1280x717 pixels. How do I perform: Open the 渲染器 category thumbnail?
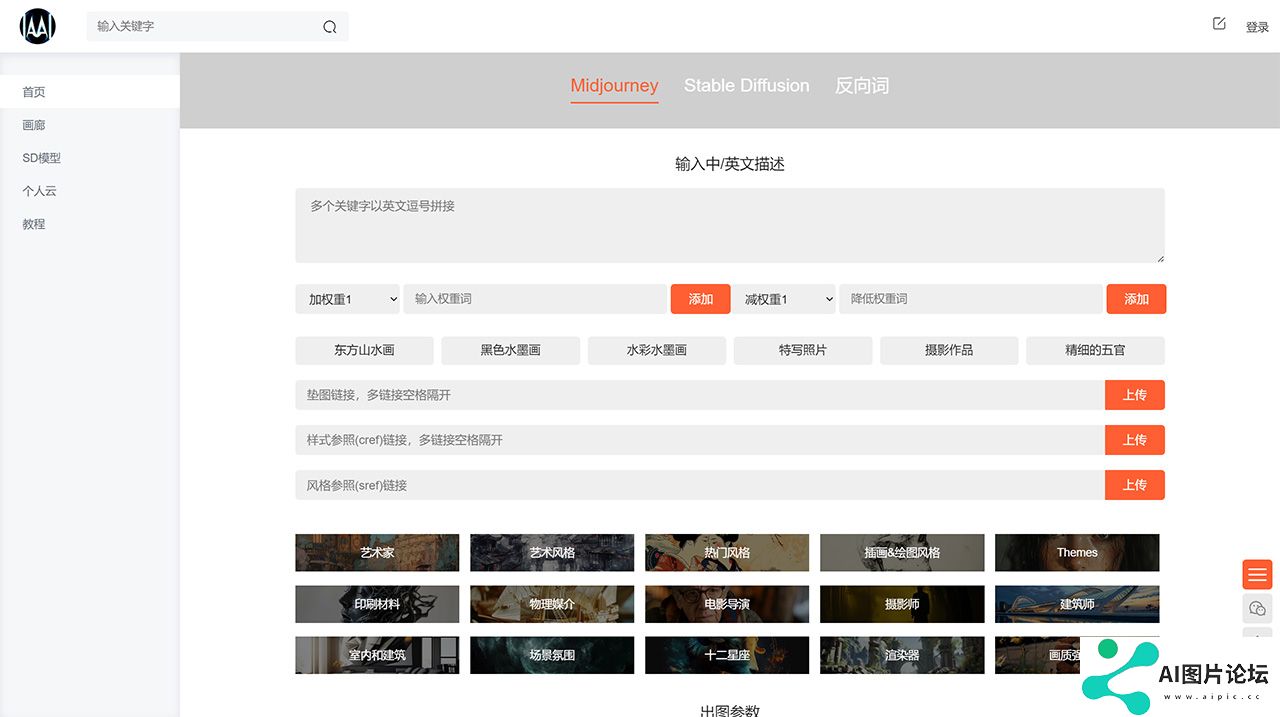click(x=902, y=655)
